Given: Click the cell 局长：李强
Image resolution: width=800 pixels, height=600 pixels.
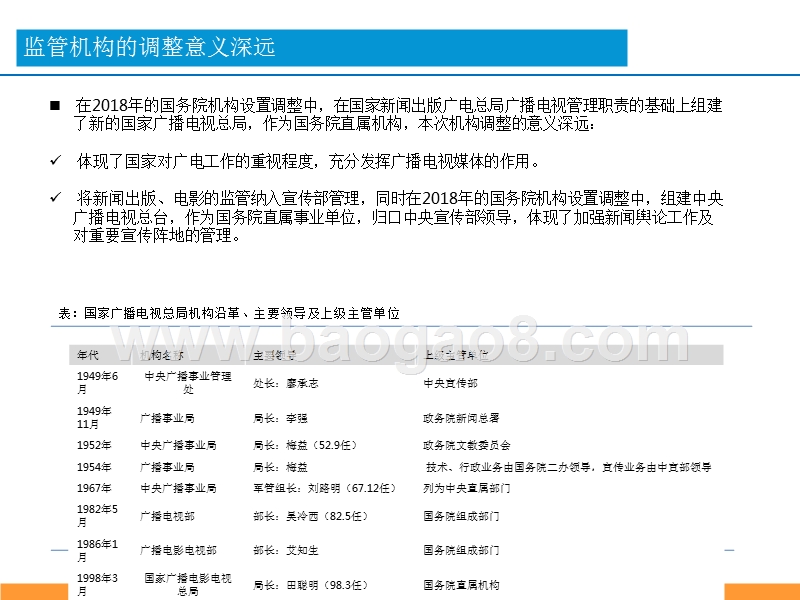Looking at the screenshot, I should (280, 418).
